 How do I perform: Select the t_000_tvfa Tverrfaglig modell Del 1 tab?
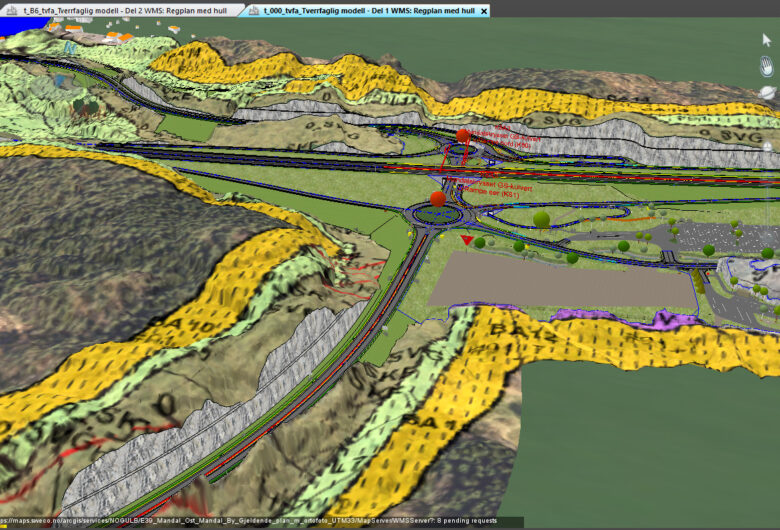click(364, 10)
